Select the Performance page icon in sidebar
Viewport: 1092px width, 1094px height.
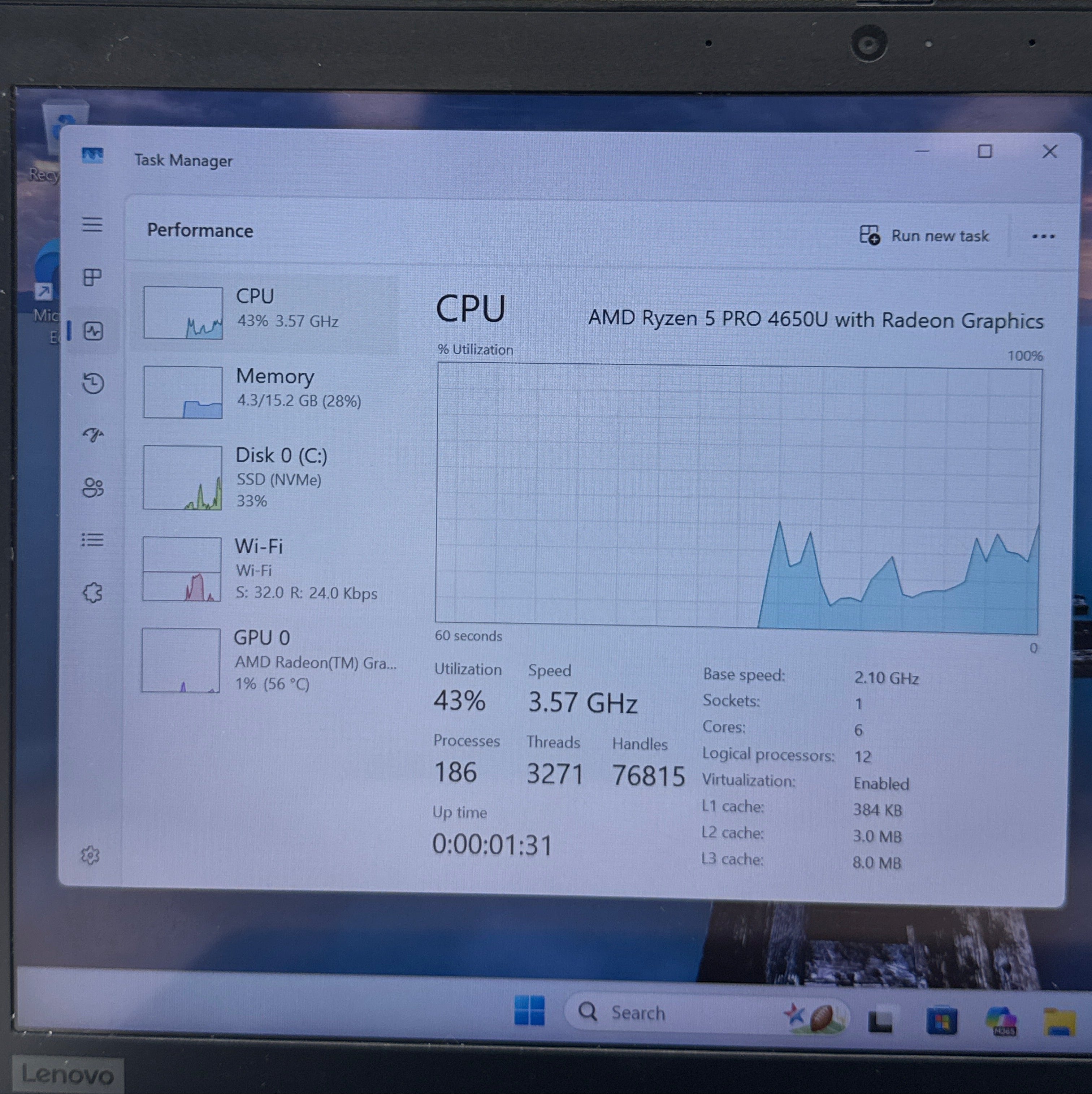(93, 331)
